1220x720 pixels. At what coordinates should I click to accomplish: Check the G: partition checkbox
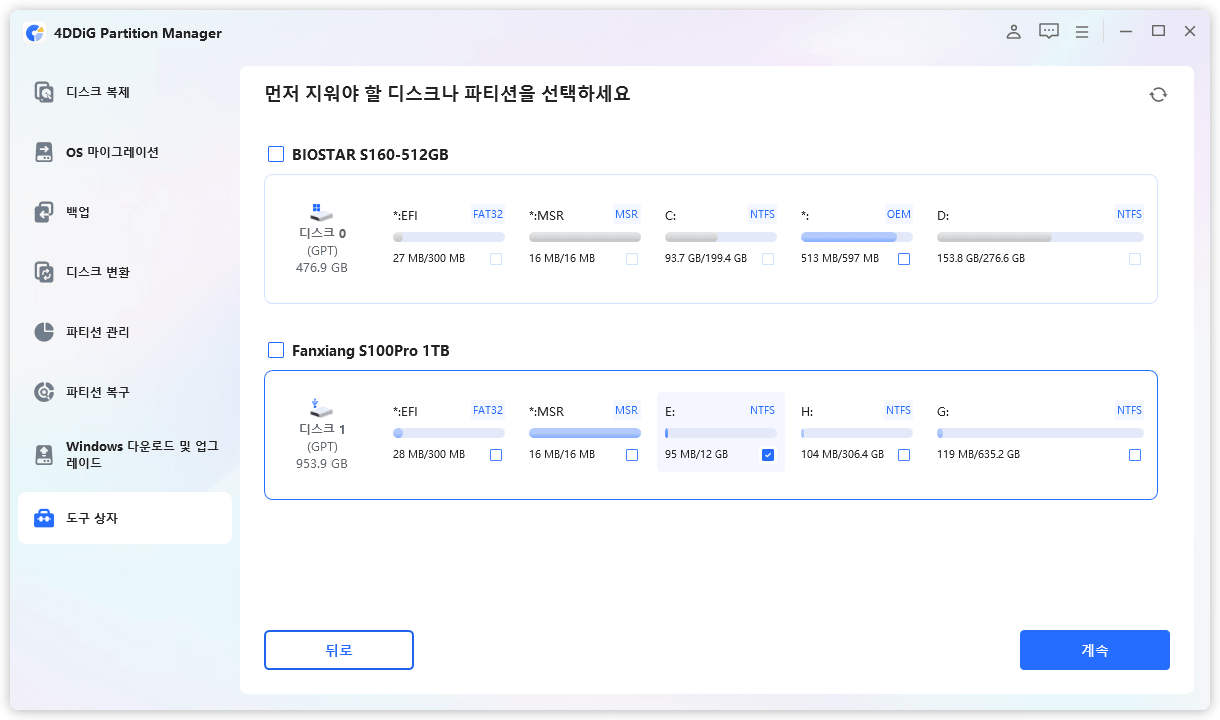pyautogui.click(x=1135, y=455)
